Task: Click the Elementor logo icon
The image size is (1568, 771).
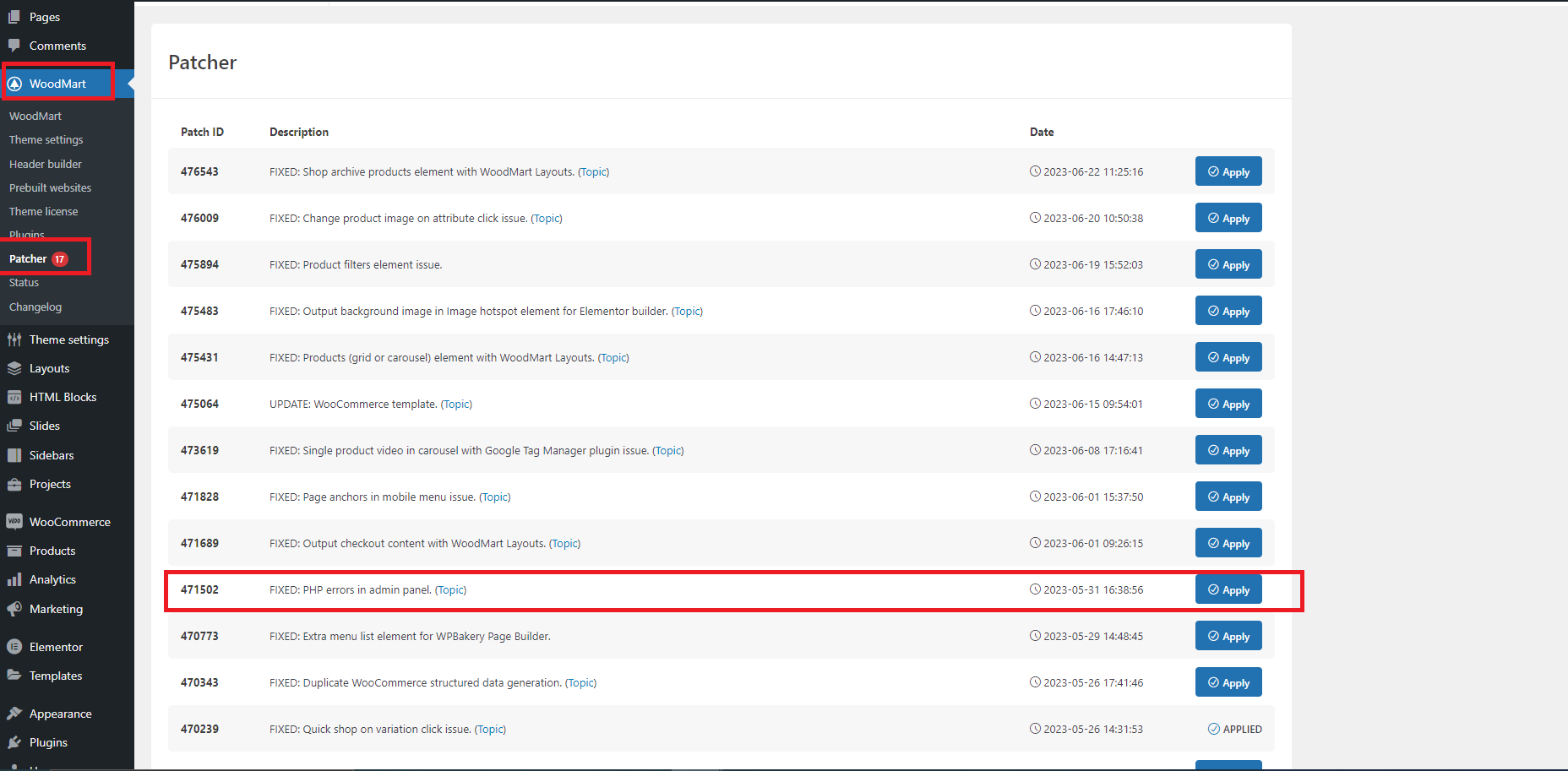Action: pos(14,647)
